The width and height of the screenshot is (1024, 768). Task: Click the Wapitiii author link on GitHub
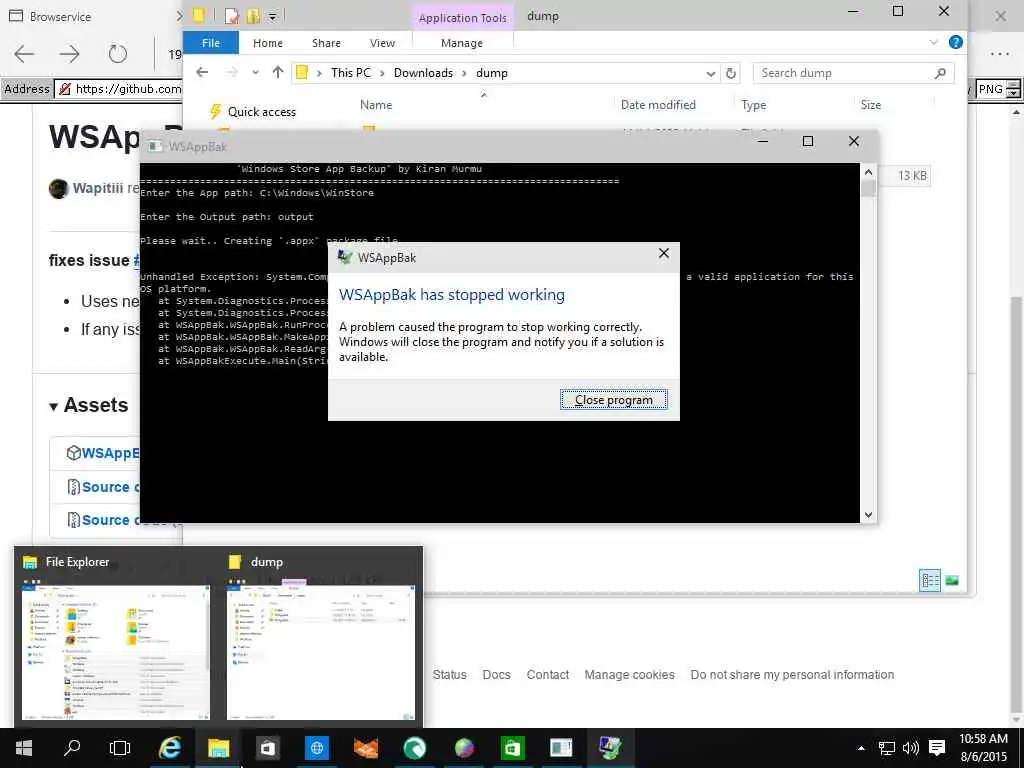click(x=97, y=188)
